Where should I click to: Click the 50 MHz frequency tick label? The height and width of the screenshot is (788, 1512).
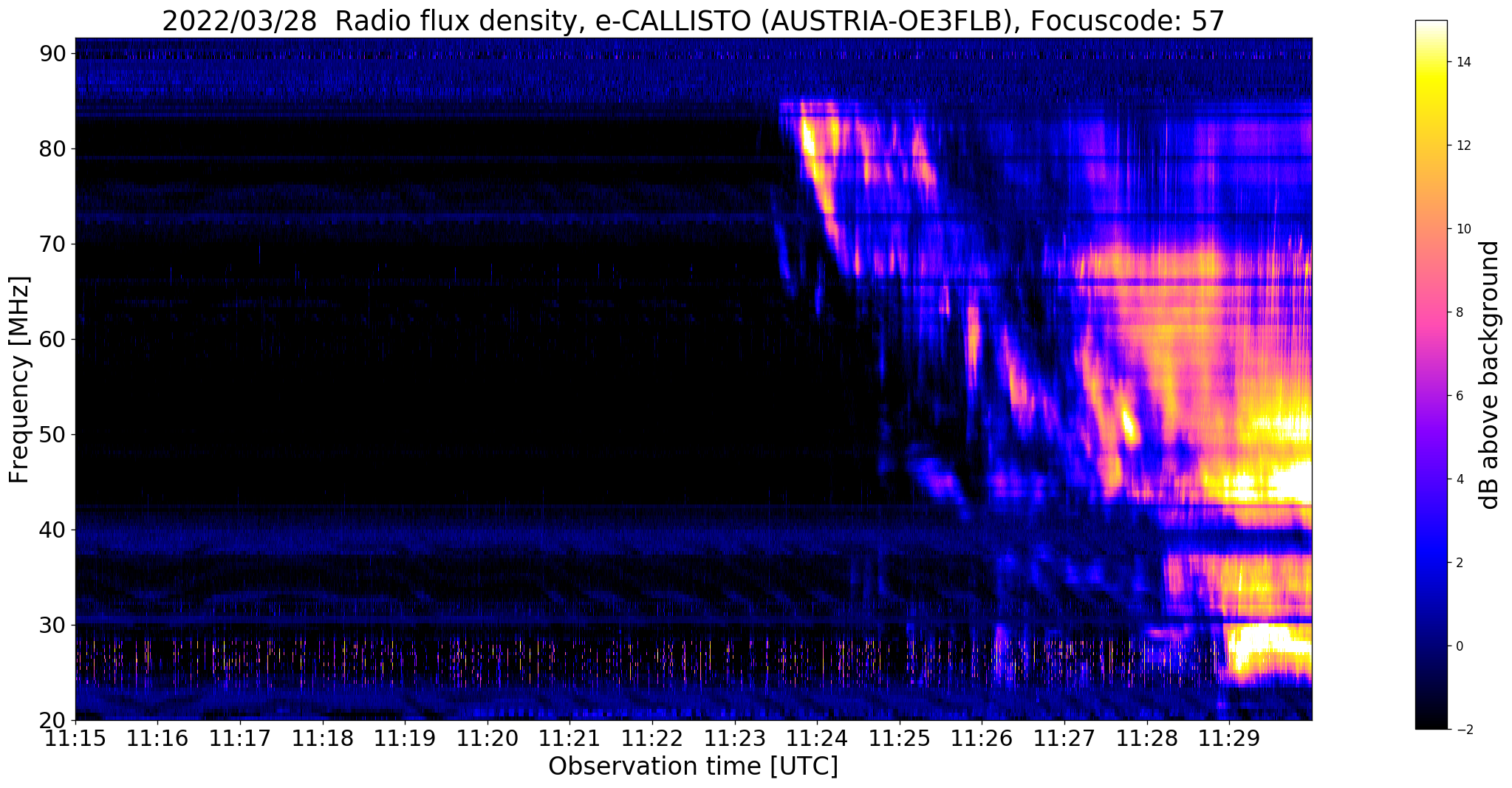coord(54,434)
